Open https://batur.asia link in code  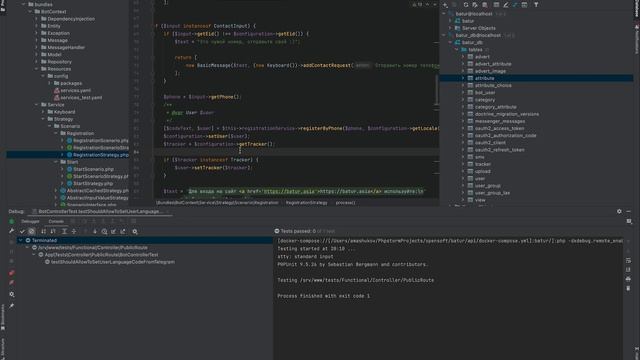click(289, 191)
